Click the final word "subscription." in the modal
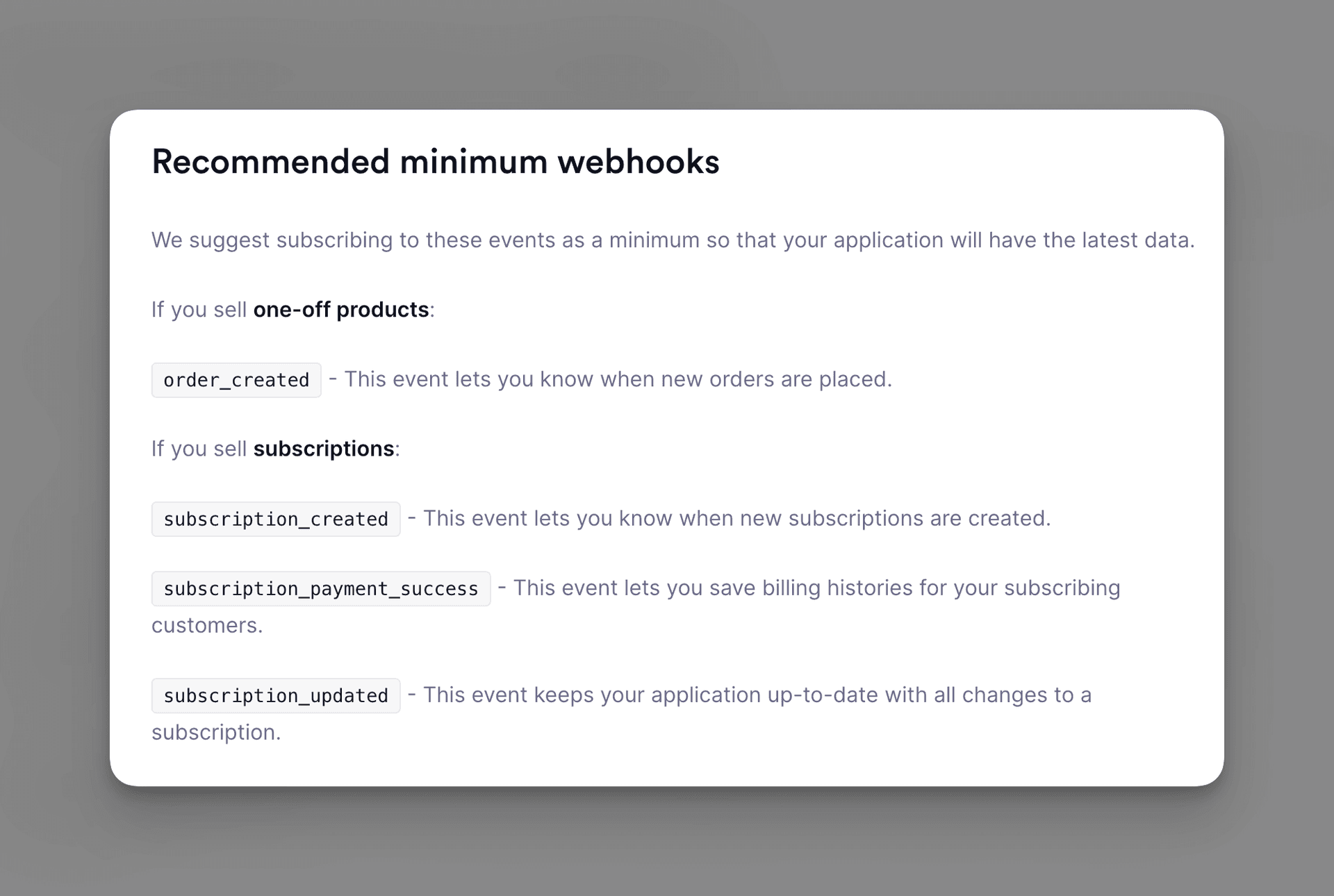 click(x=216, y=732)
